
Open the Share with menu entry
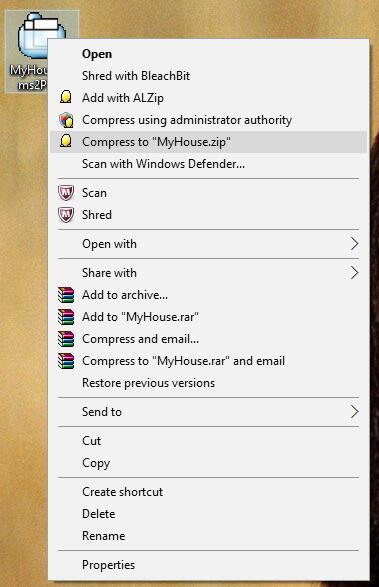[x=208, y=273]
